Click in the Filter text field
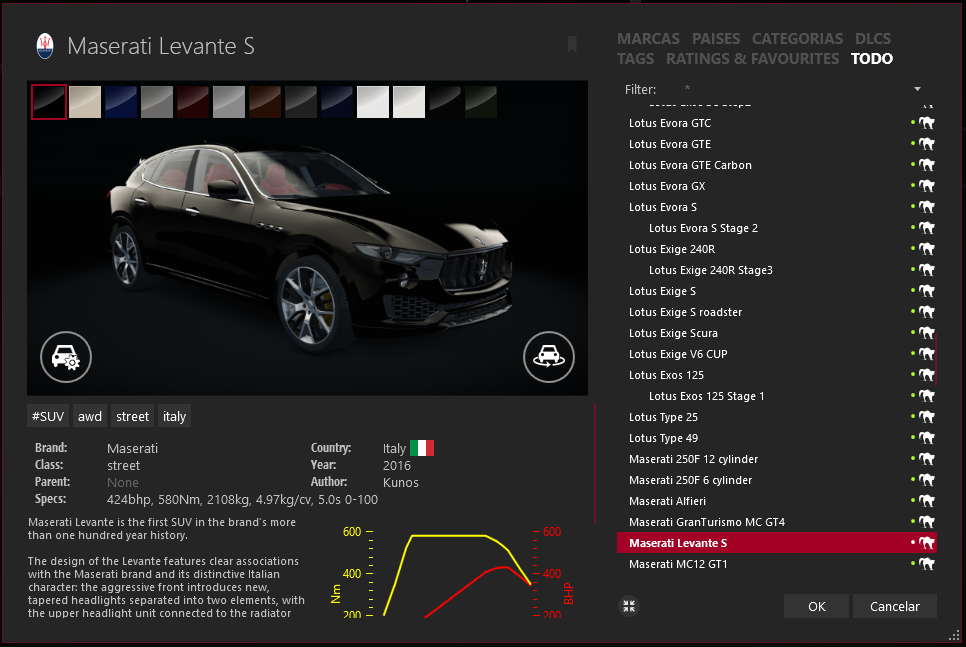The image size is (966, 647). [x=790, y=90]
